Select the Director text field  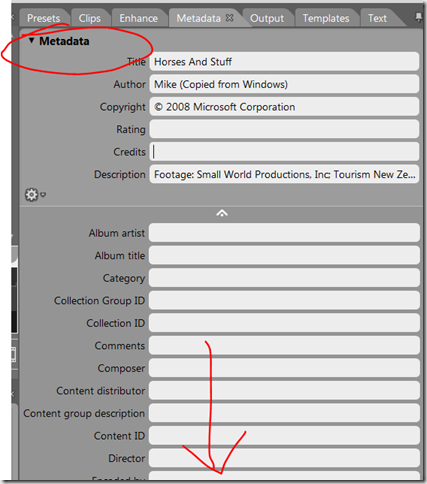(284, 458)
